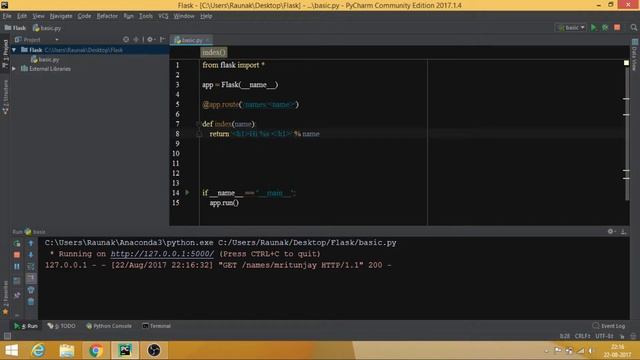This screenshot has height=360, width=640.
Task: Switch to the Run tool window tab
Action: tap(26, 326)
